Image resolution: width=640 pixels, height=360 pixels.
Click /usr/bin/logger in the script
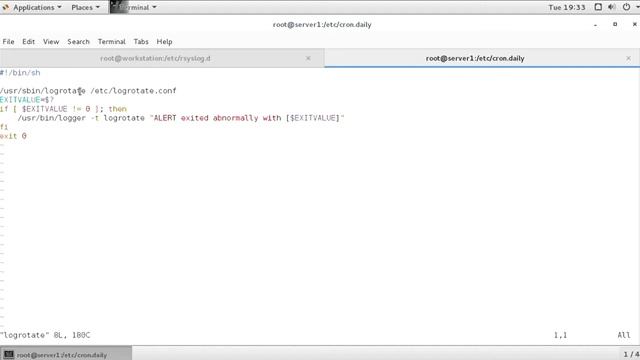pyautogui.click(x=52, y=118)
